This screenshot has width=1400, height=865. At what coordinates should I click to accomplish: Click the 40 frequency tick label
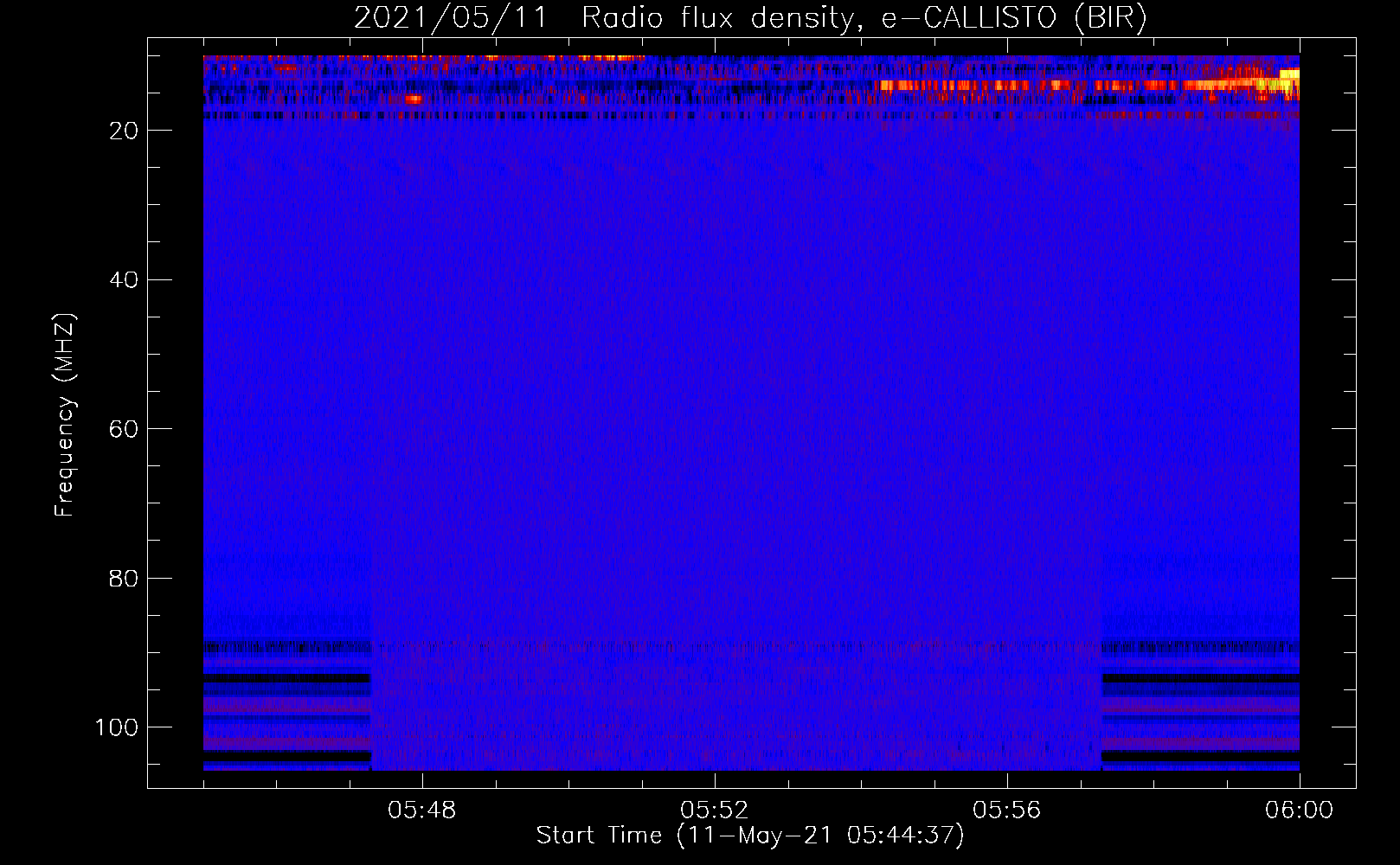click(x=125, y=280)
